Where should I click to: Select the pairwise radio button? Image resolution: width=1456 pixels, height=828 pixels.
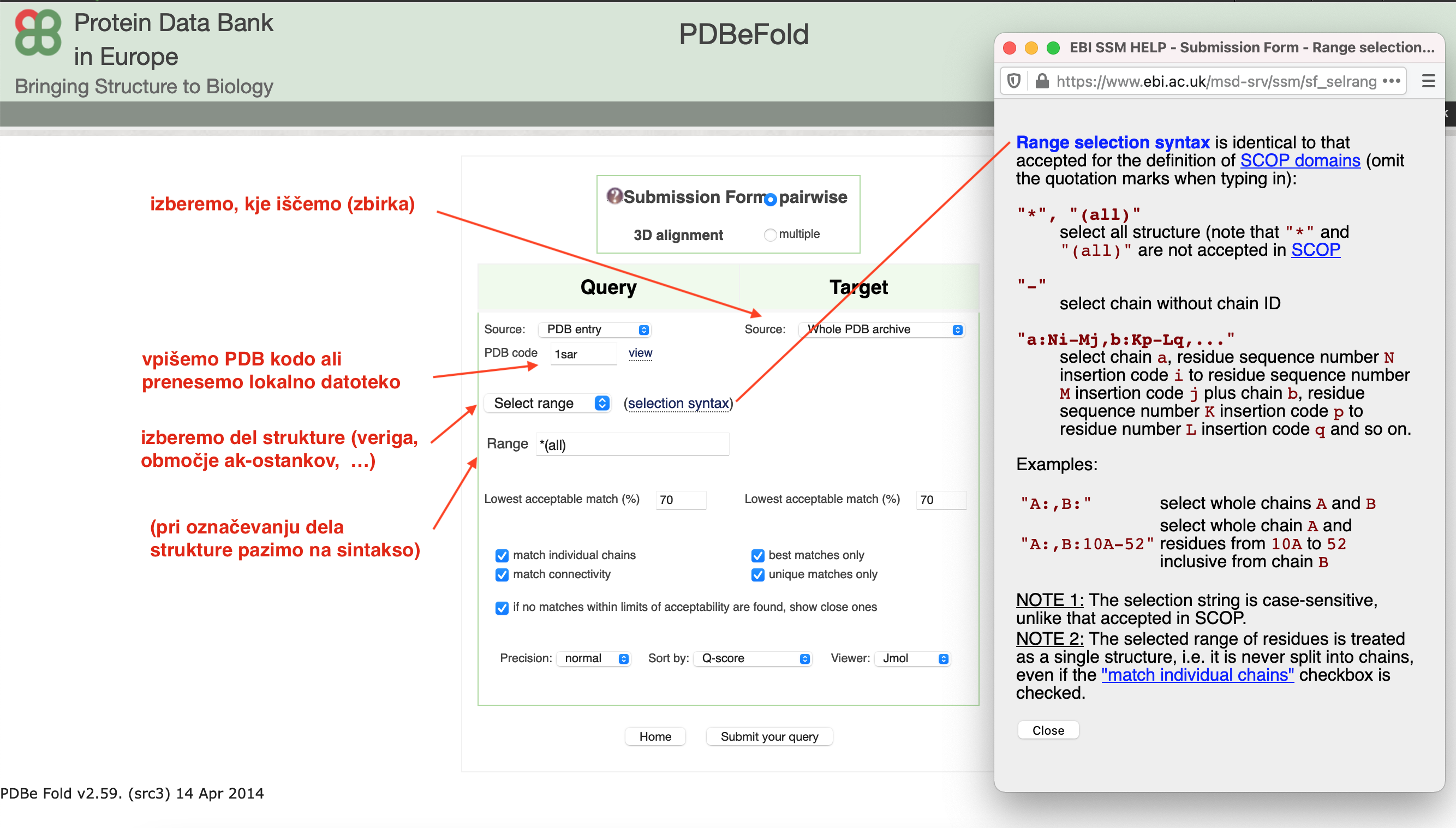coord(771,200)
